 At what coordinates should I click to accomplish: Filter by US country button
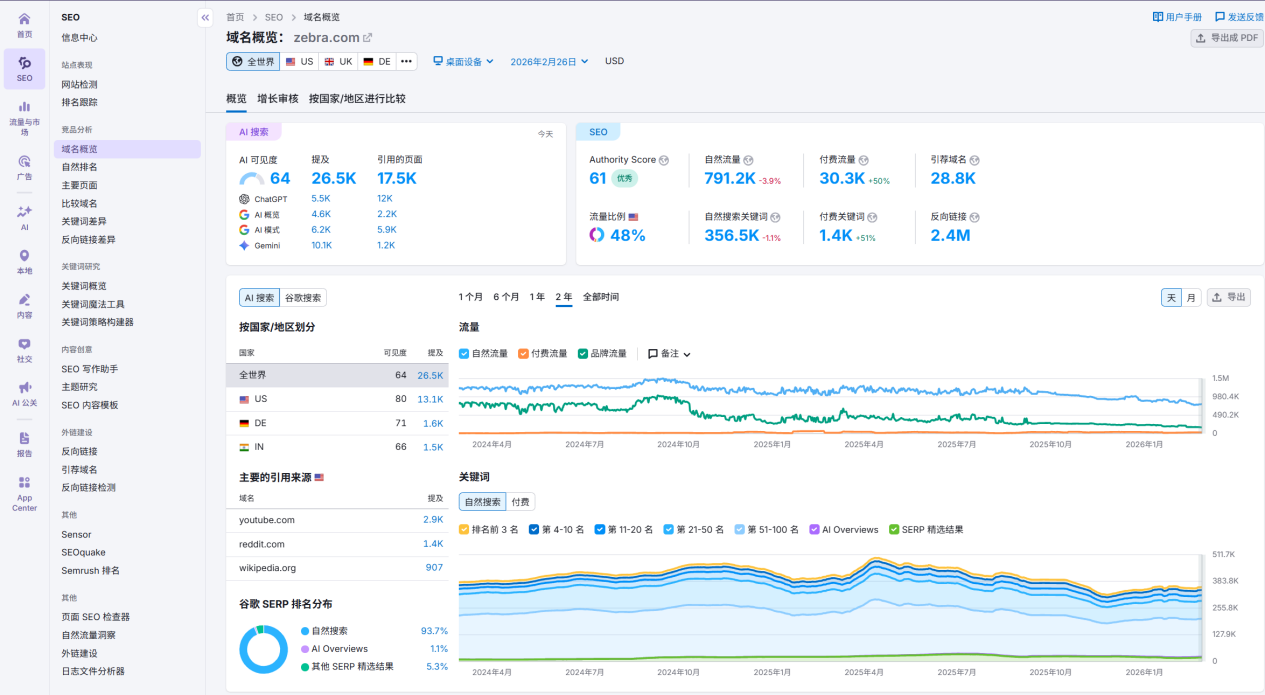pyautogui.click(x=299, y=61)
